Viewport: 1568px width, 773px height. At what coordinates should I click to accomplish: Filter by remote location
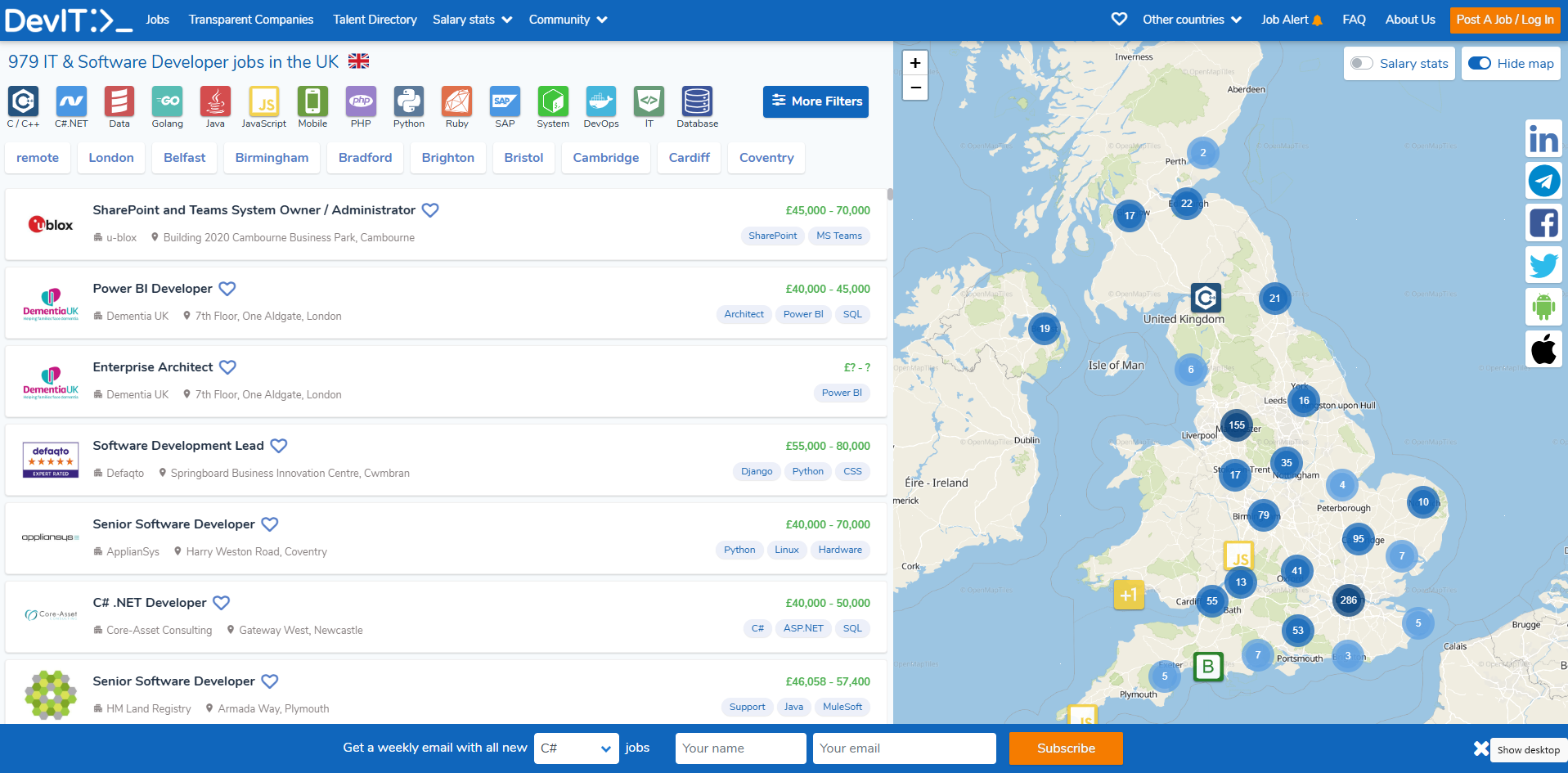[x=38, y=158]
